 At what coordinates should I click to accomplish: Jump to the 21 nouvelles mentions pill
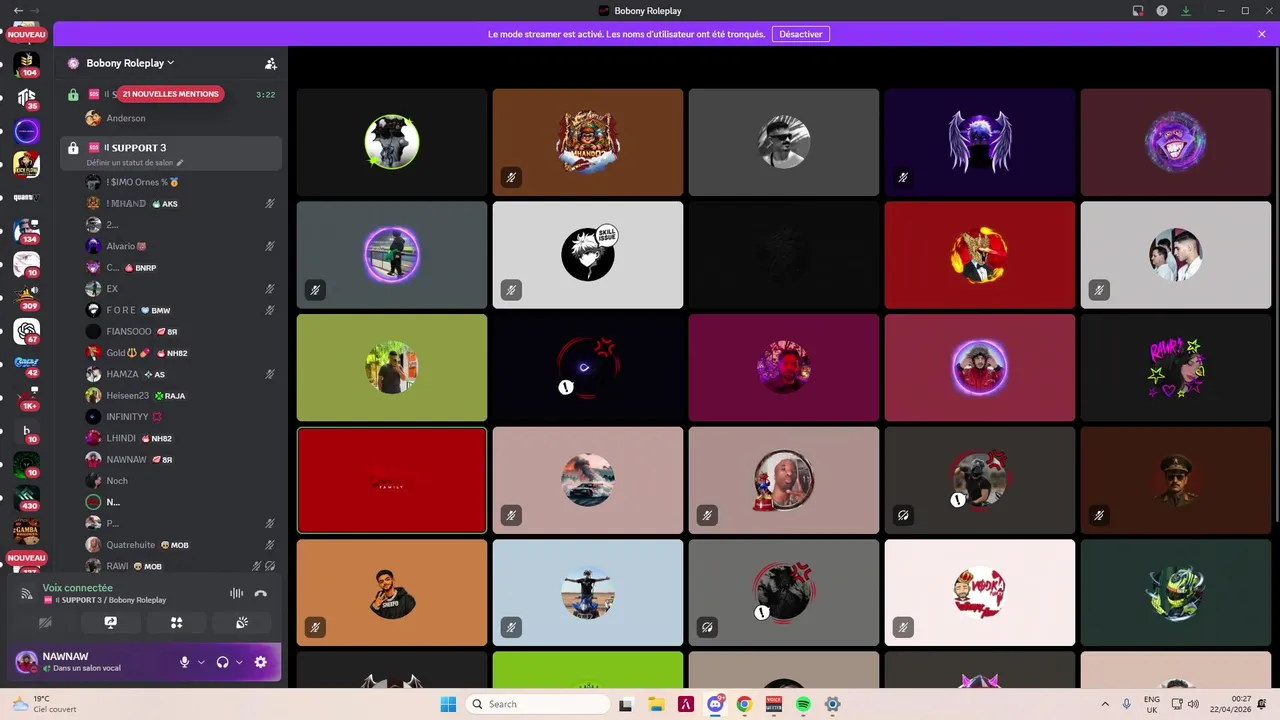pyautogui.click(x=170, y=94)
